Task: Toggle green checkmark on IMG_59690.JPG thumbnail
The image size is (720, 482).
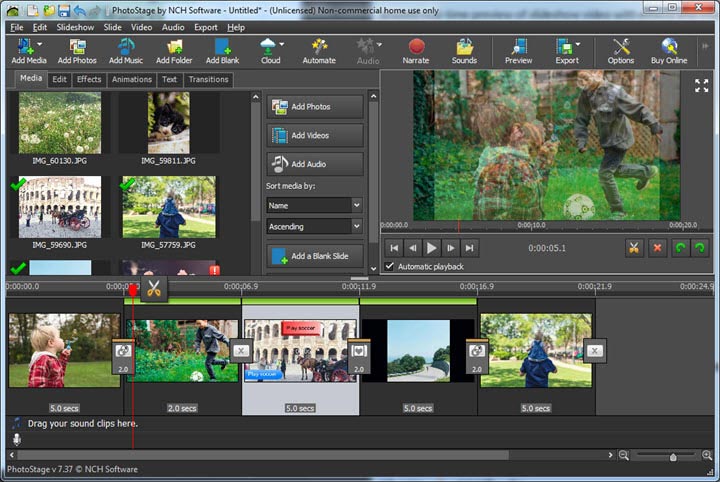Action: [18, 185]
